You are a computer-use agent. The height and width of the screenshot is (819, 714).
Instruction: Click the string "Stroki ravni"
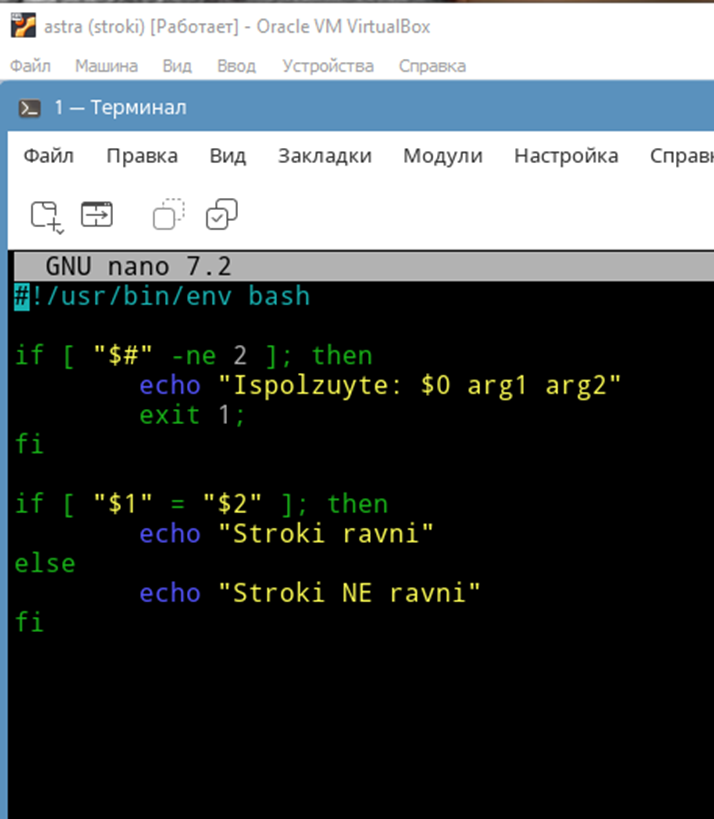coord(326,534)
